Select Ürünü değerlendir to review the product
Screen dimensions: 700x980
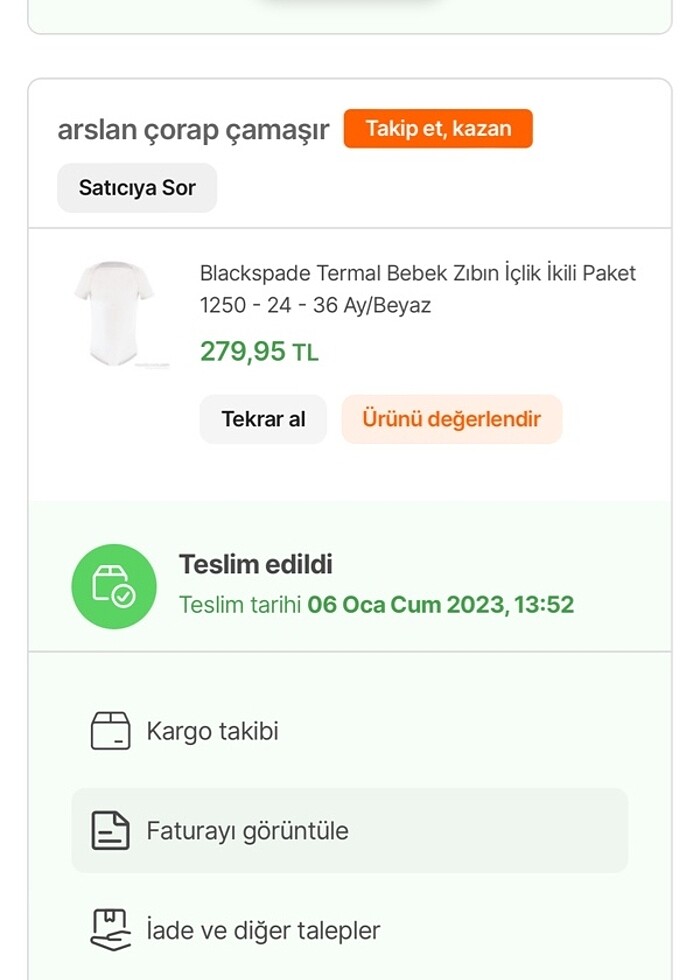click(x=451, y=419)
